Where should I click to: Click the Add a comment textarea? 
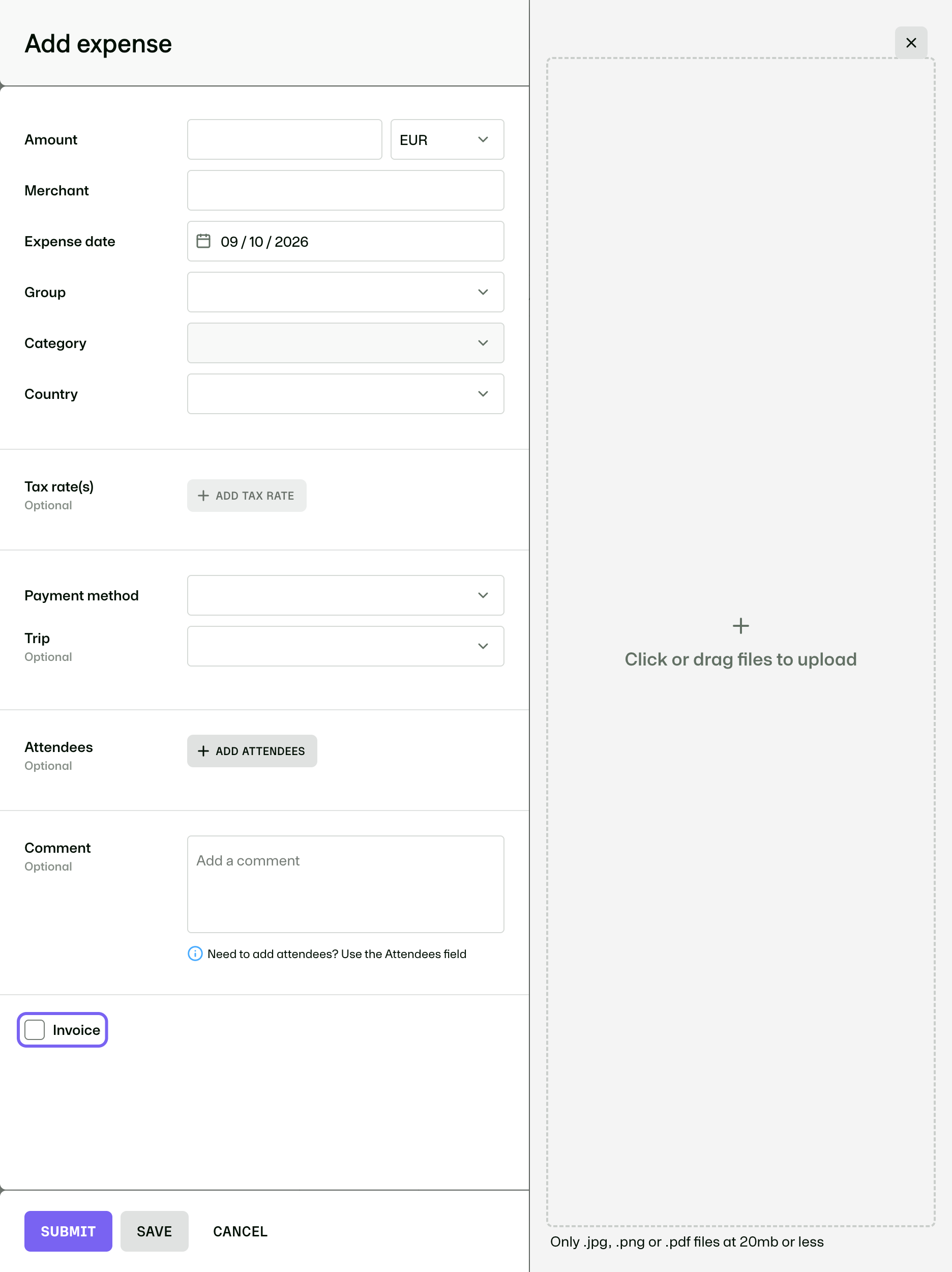pos(345,884)
